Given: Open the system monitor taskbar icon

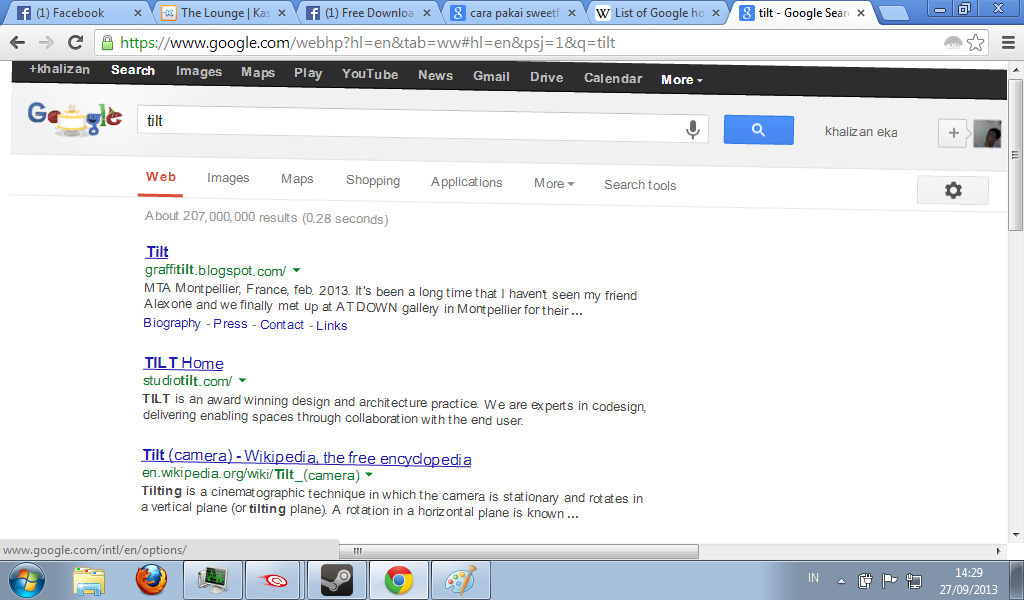Looking at the screenshot, I should [212, 580].
